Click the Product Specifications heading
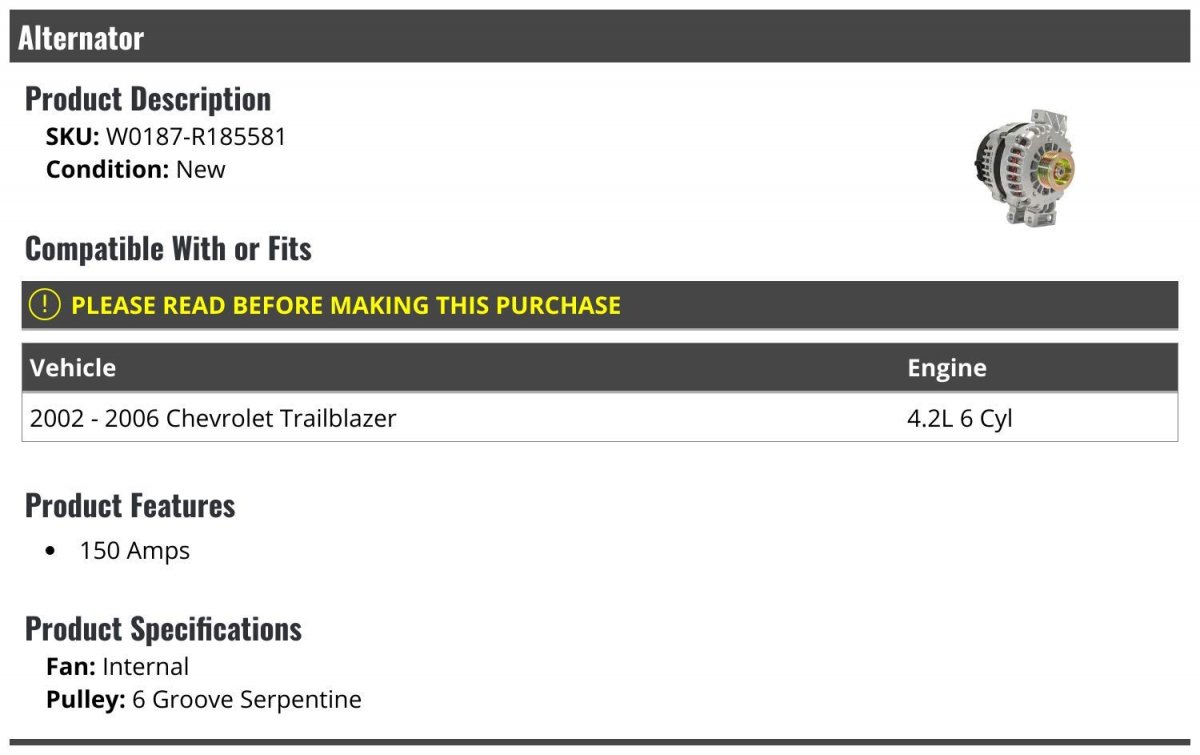 pos(163,629)
